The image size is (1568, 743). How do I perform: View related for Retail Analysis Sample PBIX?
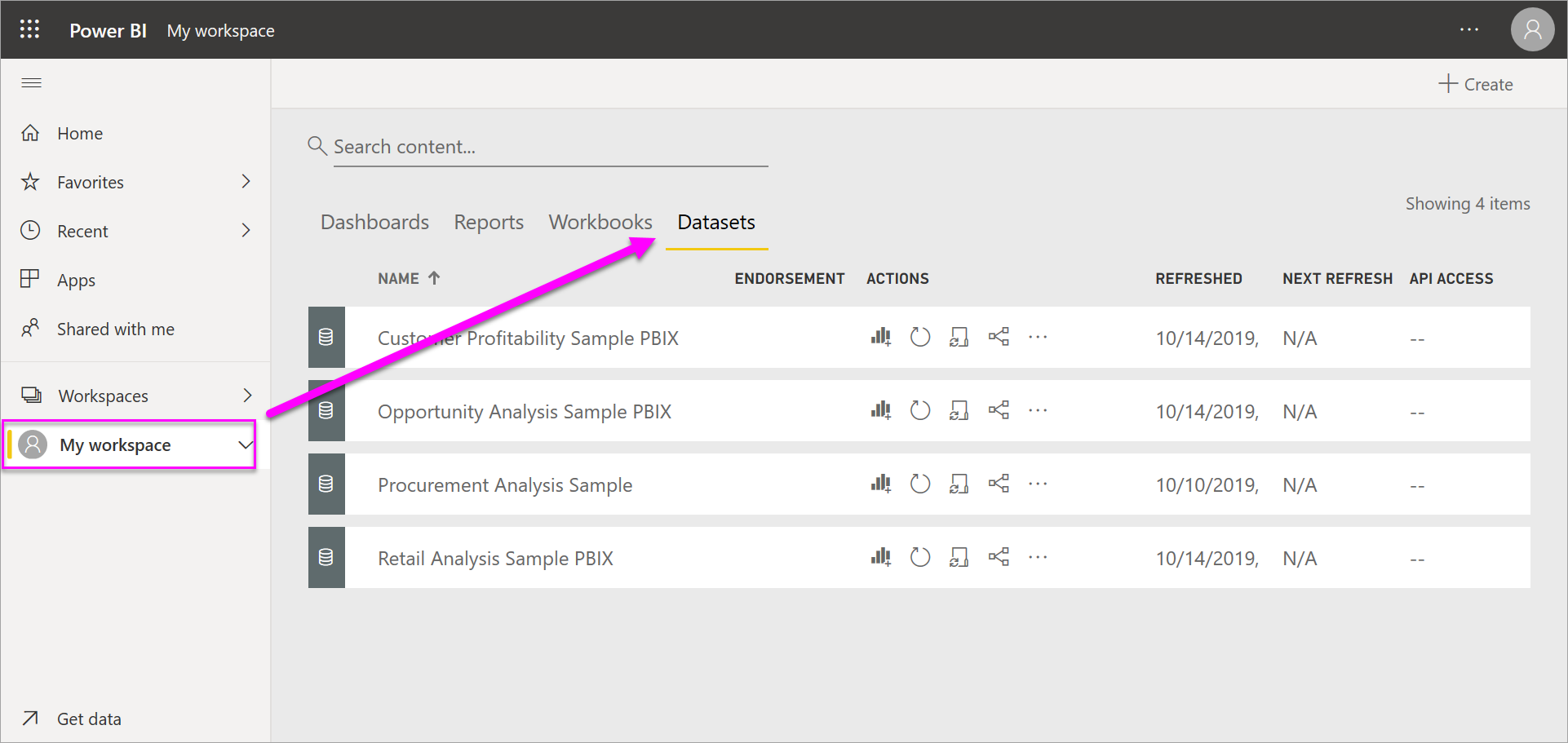[999, 557]
